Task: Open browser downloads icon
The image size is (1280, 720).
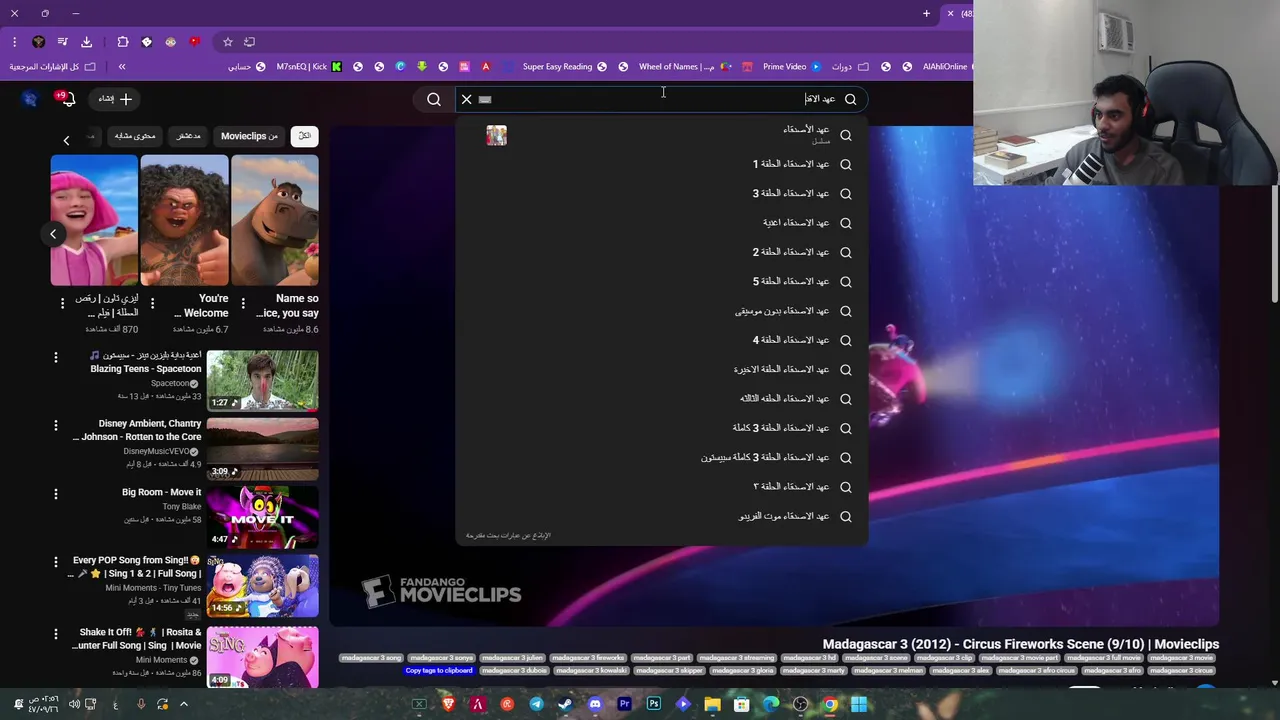Action: click(x=86, y=42)
